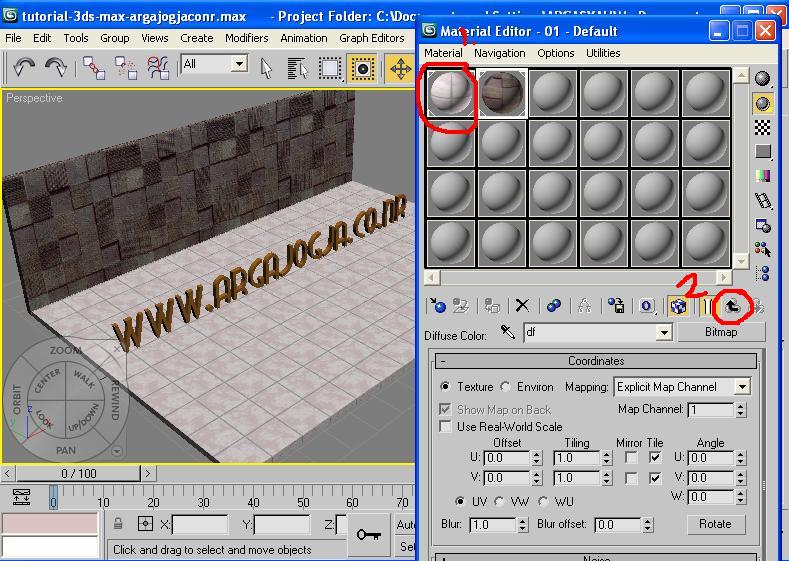Click Make Material Copy icon

coord(554,305)
